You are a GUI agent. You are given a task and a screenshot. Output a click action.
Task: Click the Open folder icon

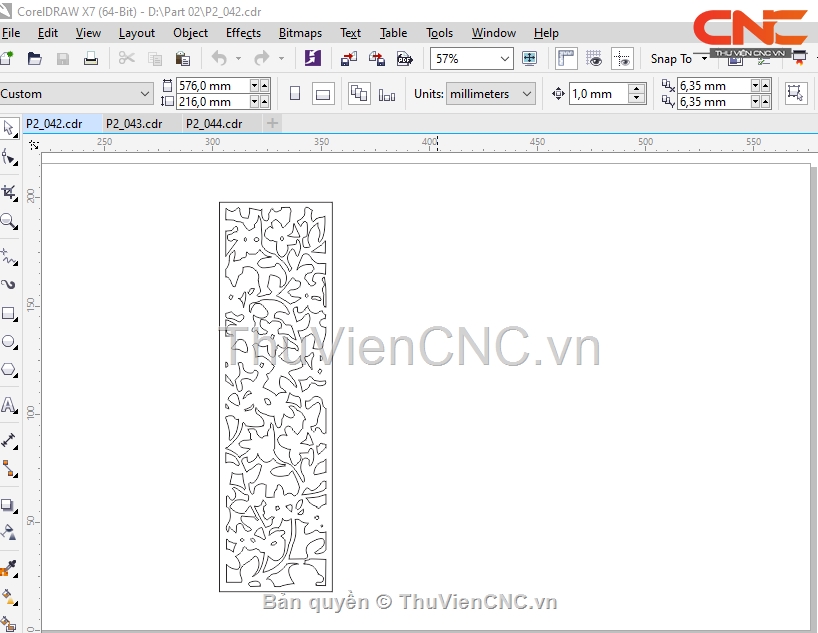tap(34, 58)
